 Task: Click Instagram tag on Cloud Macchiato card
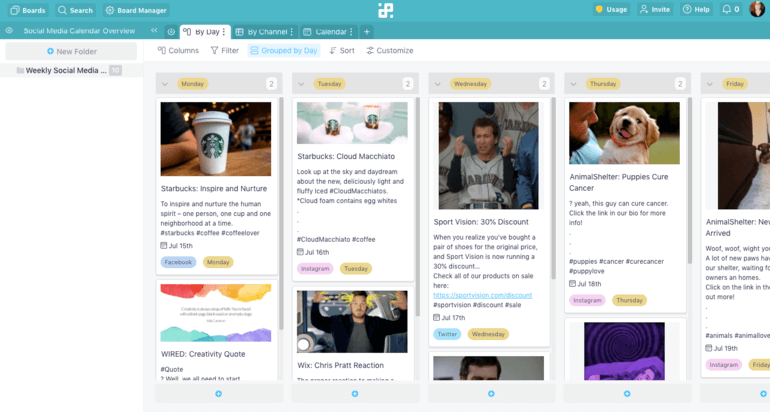click(315, 269)
